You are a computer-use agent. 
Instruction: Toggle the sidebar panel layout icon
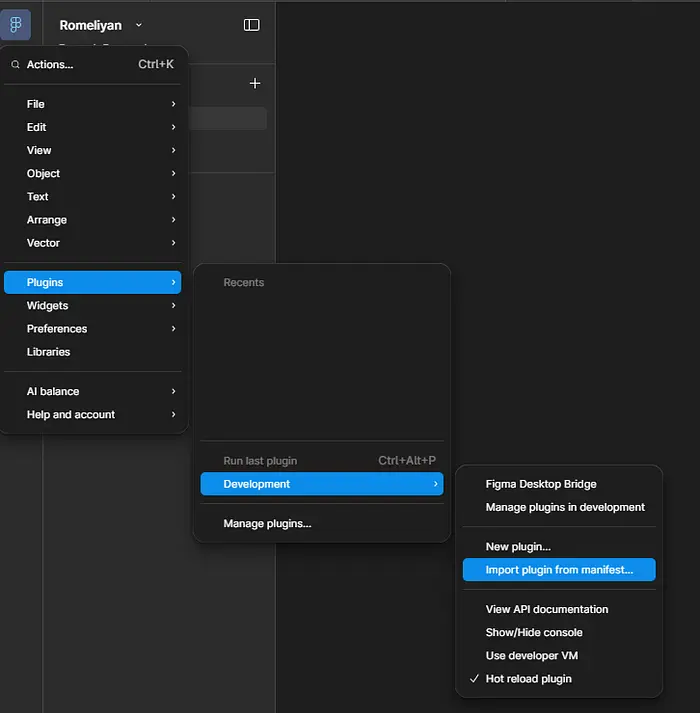click(252, 25)
